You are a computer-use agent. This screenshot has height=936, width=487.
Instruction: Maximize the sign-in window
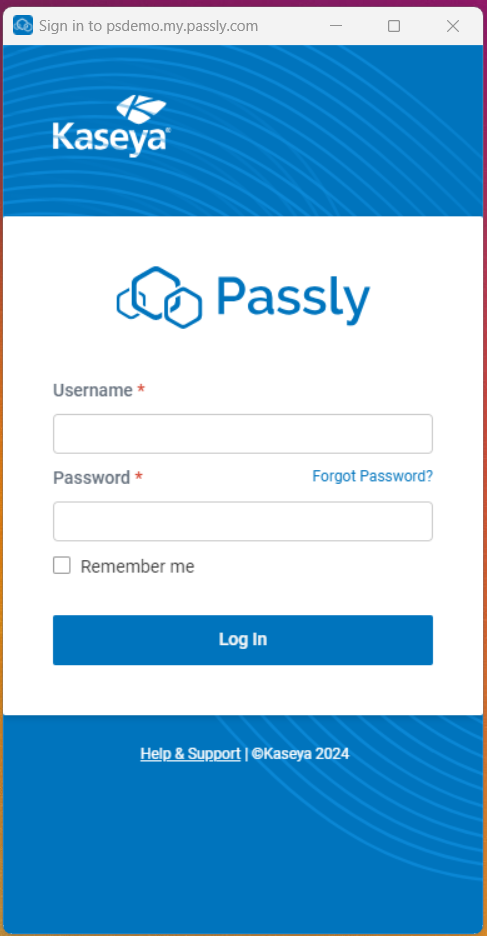tap(394, 26)
